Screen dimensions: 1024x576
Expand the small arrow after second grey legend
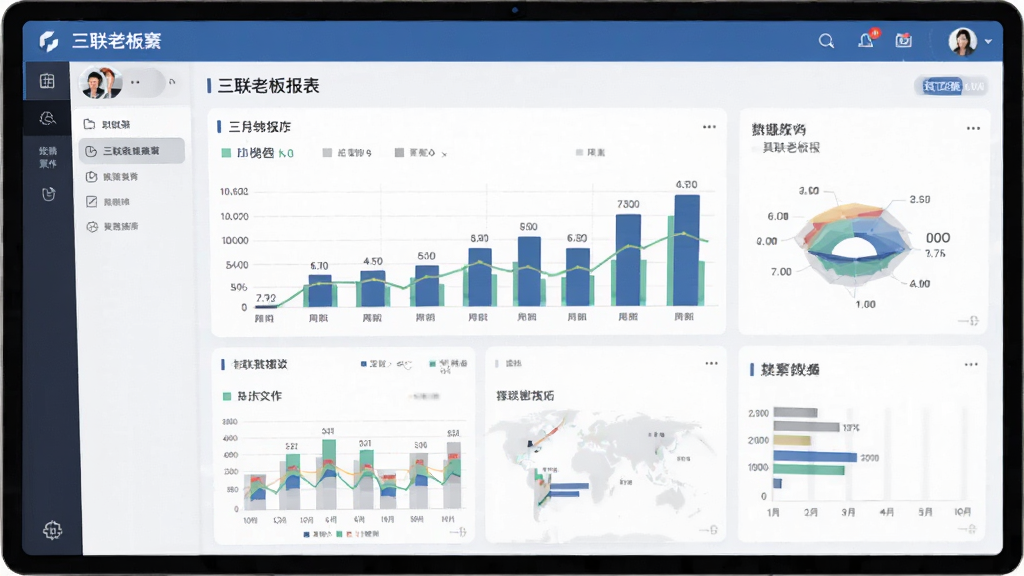(444, 154)
